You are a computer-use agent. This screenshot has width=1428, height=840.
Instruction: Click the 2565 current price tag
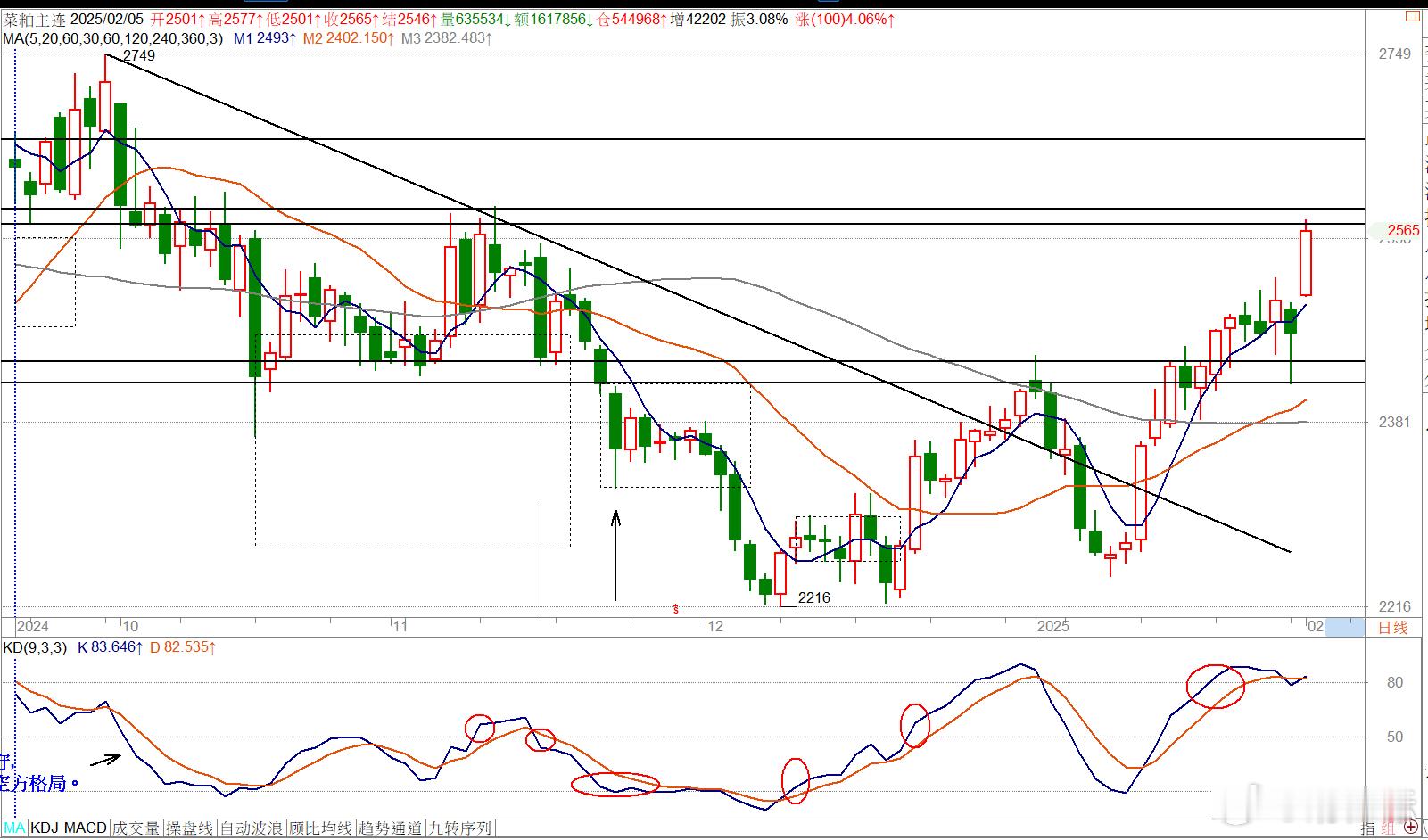[x=1403, y=230]
